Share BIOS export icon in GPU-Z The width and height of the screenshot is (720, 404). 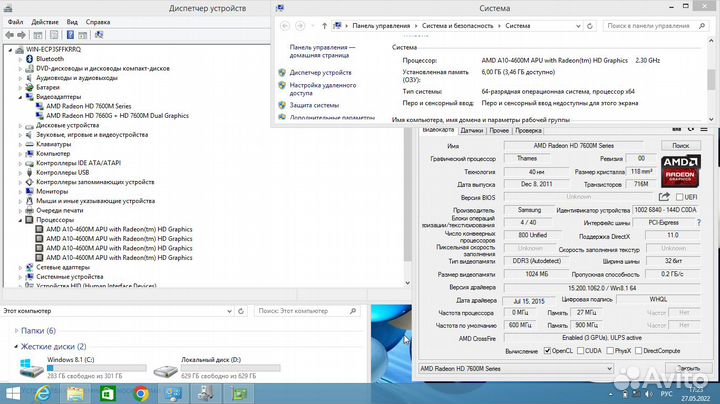click(x=664, y=197)
